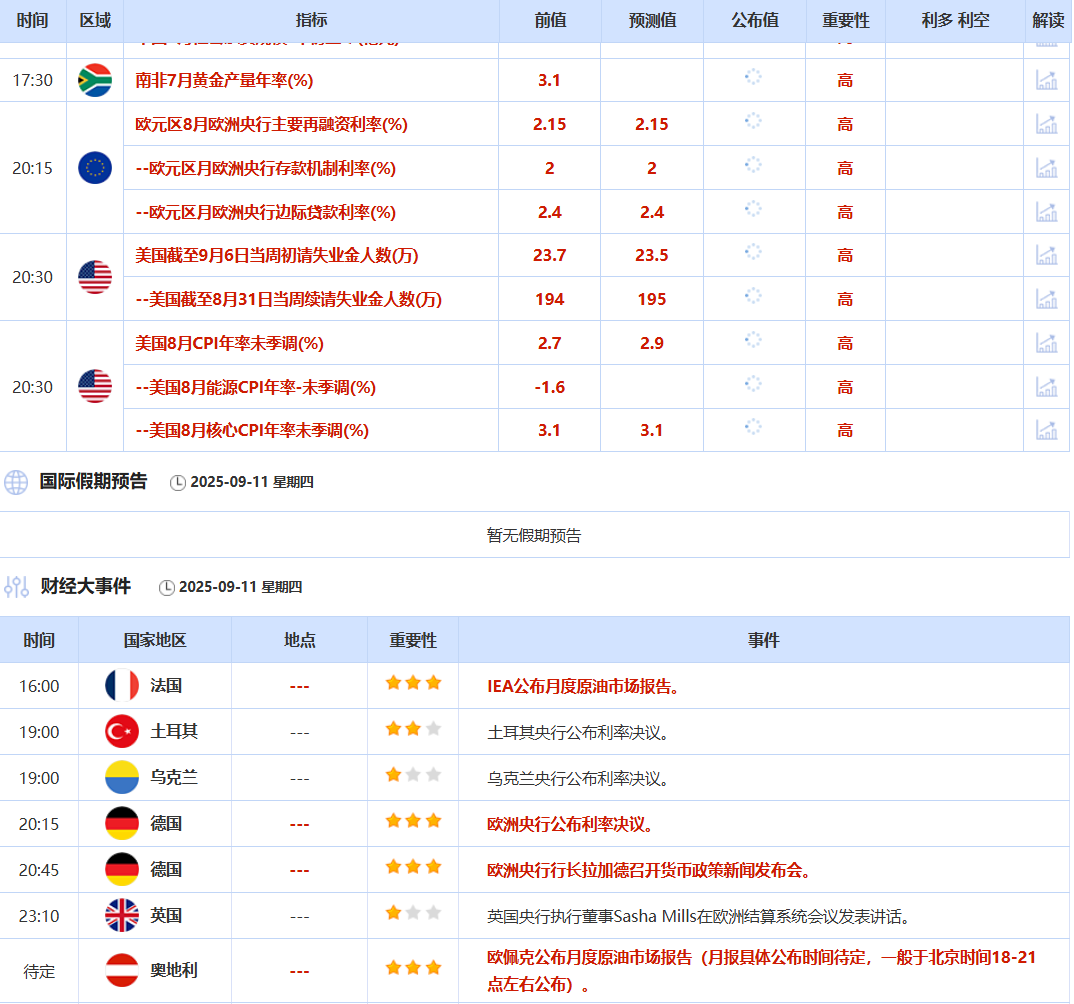Open chart icon for 欧洲央行主要再融资利率 row
The width and height of the screenshot is (1074, 1004).
[1046, 124]
